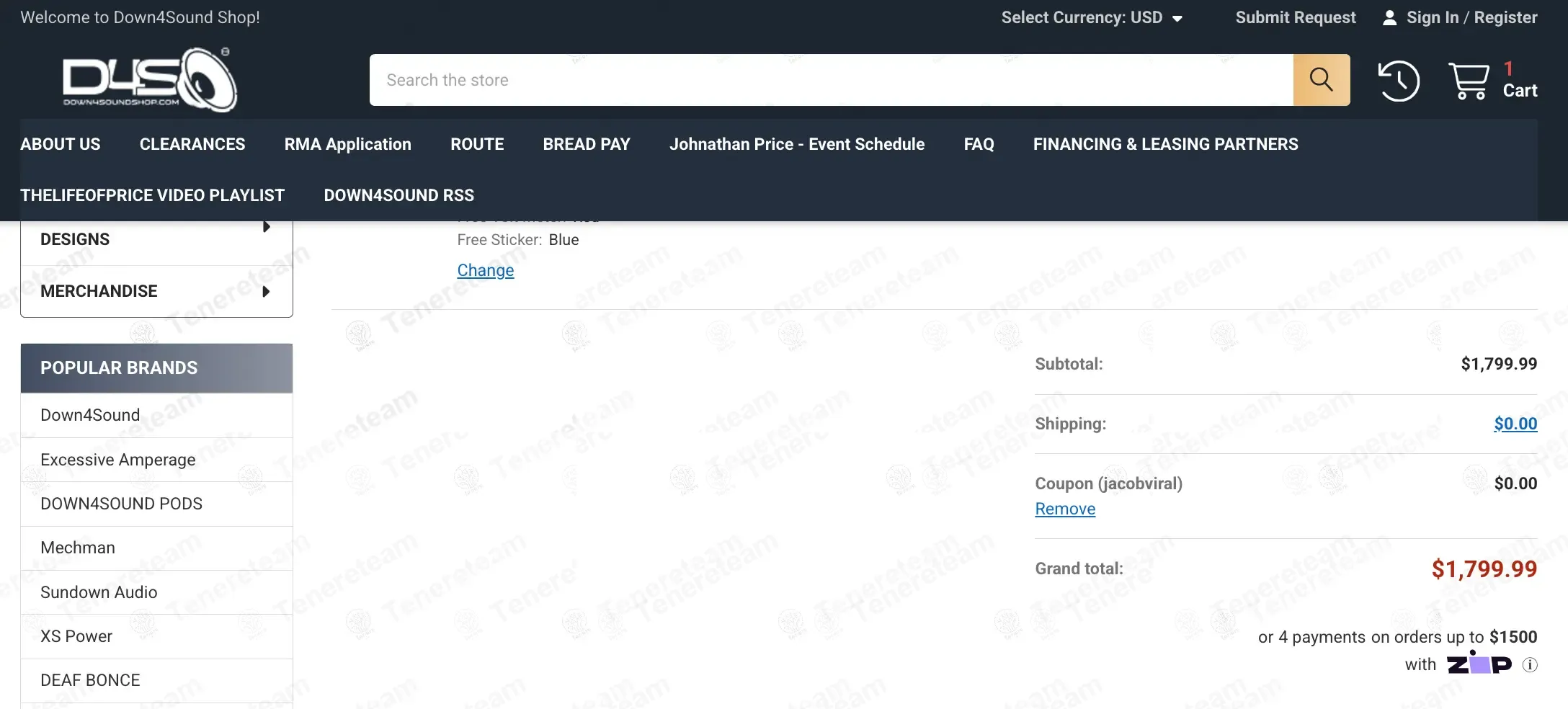Image resolution: width=1568 pixels, height=709 pixels.
Task: Open the shopping cart icon
Action: pyautogui.click(x=1469, y=81)
